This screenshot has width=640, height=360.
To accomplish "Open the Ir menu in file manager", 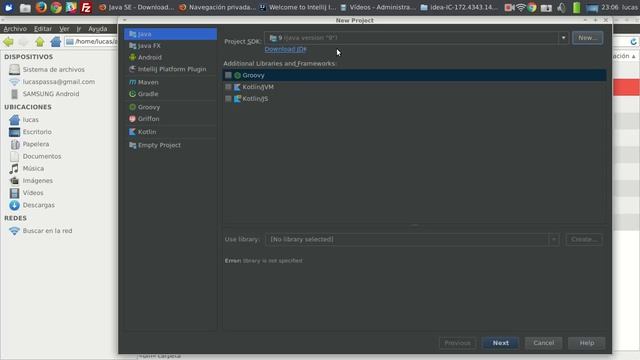I will (79, 29).
